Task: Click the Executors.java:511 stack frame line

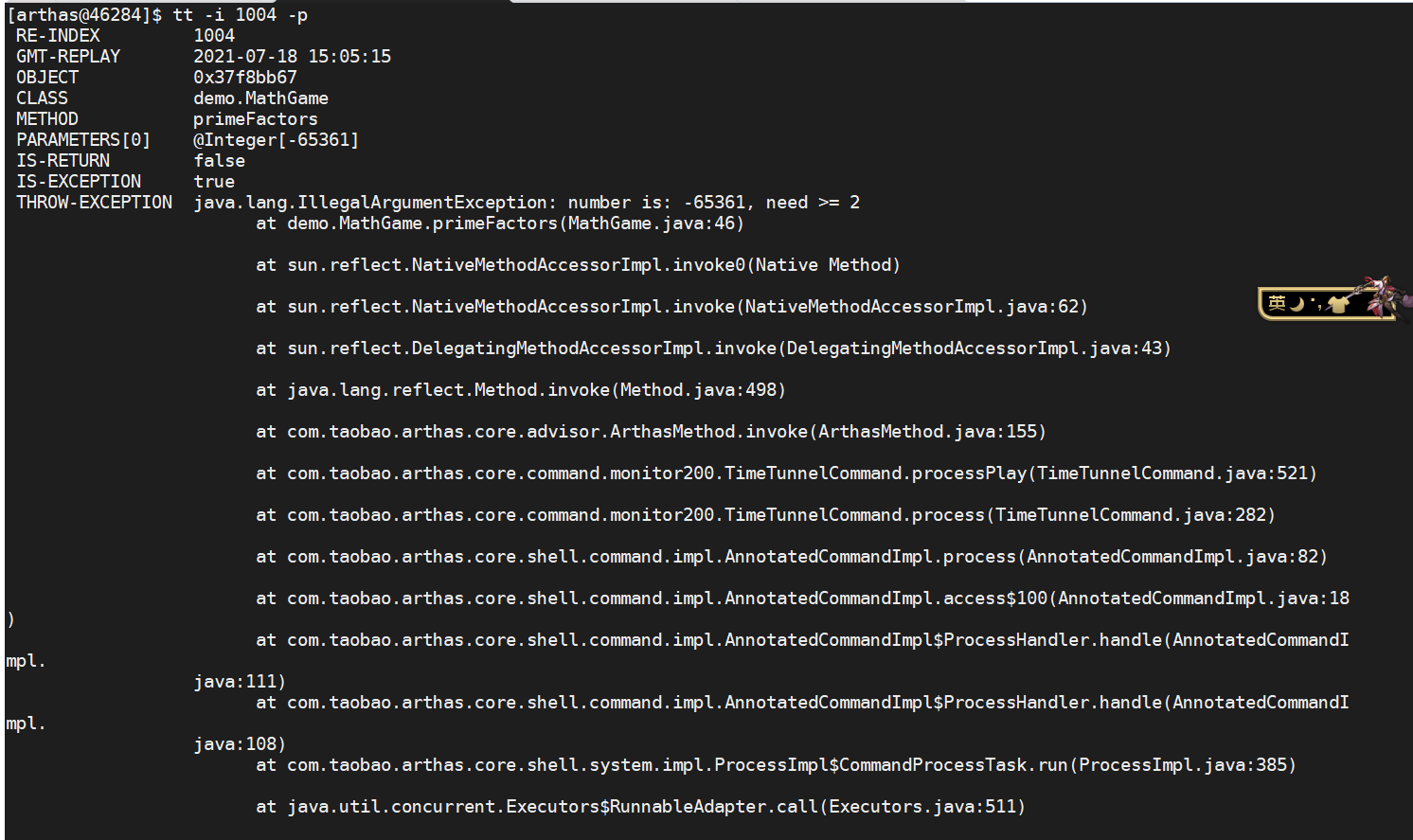Action: click(640, 806)
